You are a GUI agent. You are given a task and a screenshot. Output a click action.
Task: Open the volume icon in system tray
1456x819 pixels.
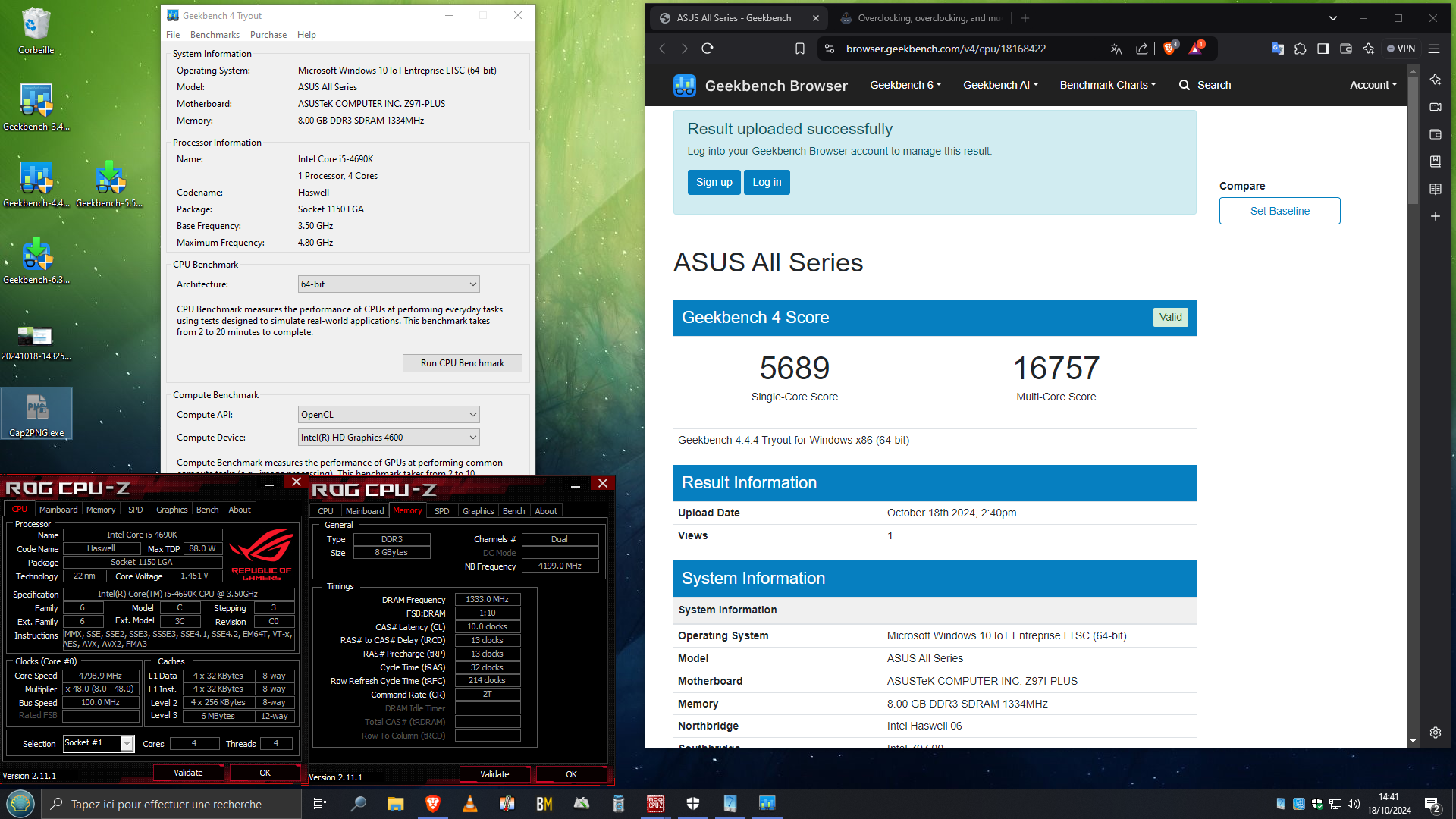coord(1353,804)
